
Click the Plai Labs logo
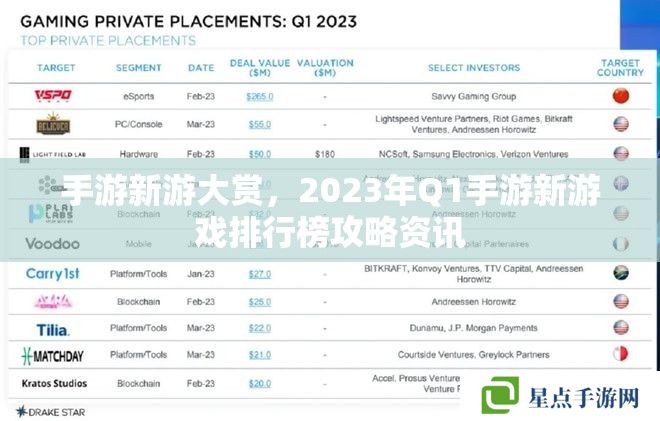pyautogui.click(x=51, y=213)
